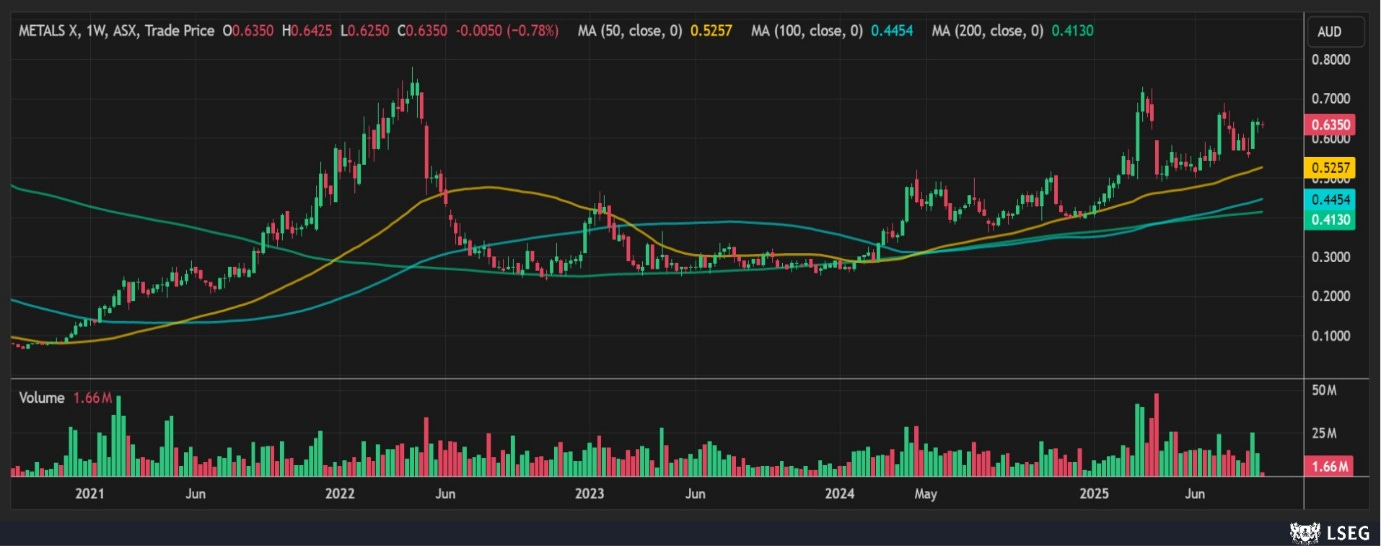This screenshot has width=1381, height=546.
Task: Click the MA 50 value 0.5257 in legend
Action: tap(713, 31)
